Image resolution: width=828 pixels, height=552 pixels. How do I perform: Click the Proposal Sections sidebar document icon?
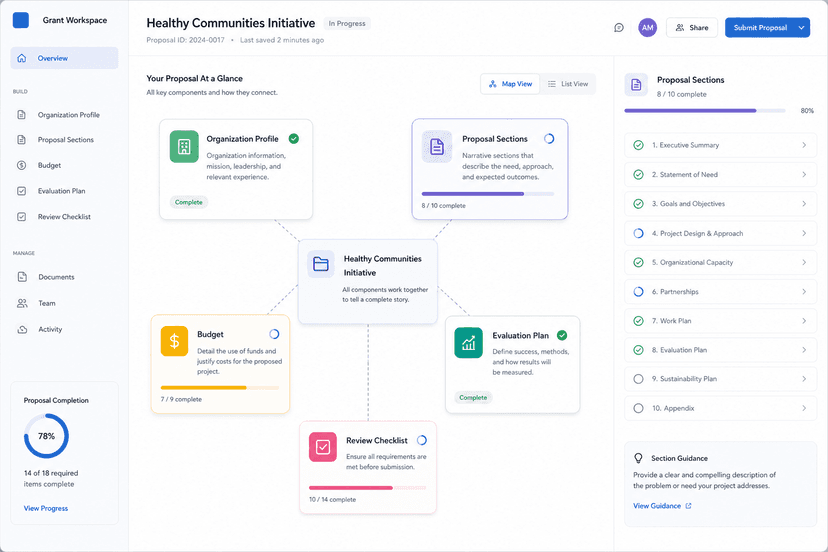(22, 139)
